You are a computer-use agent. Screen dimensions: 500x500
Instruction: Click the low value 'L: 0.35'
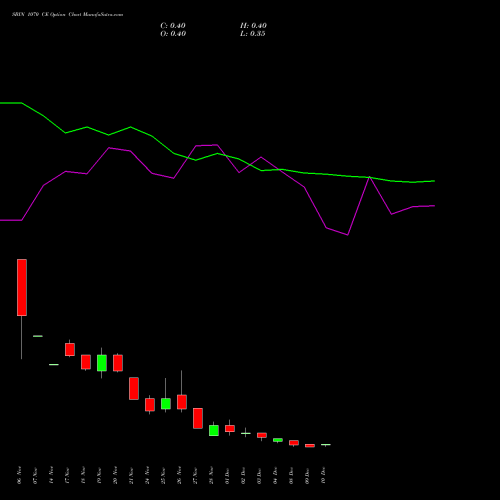pyautogui.click(x=253, y=34)
